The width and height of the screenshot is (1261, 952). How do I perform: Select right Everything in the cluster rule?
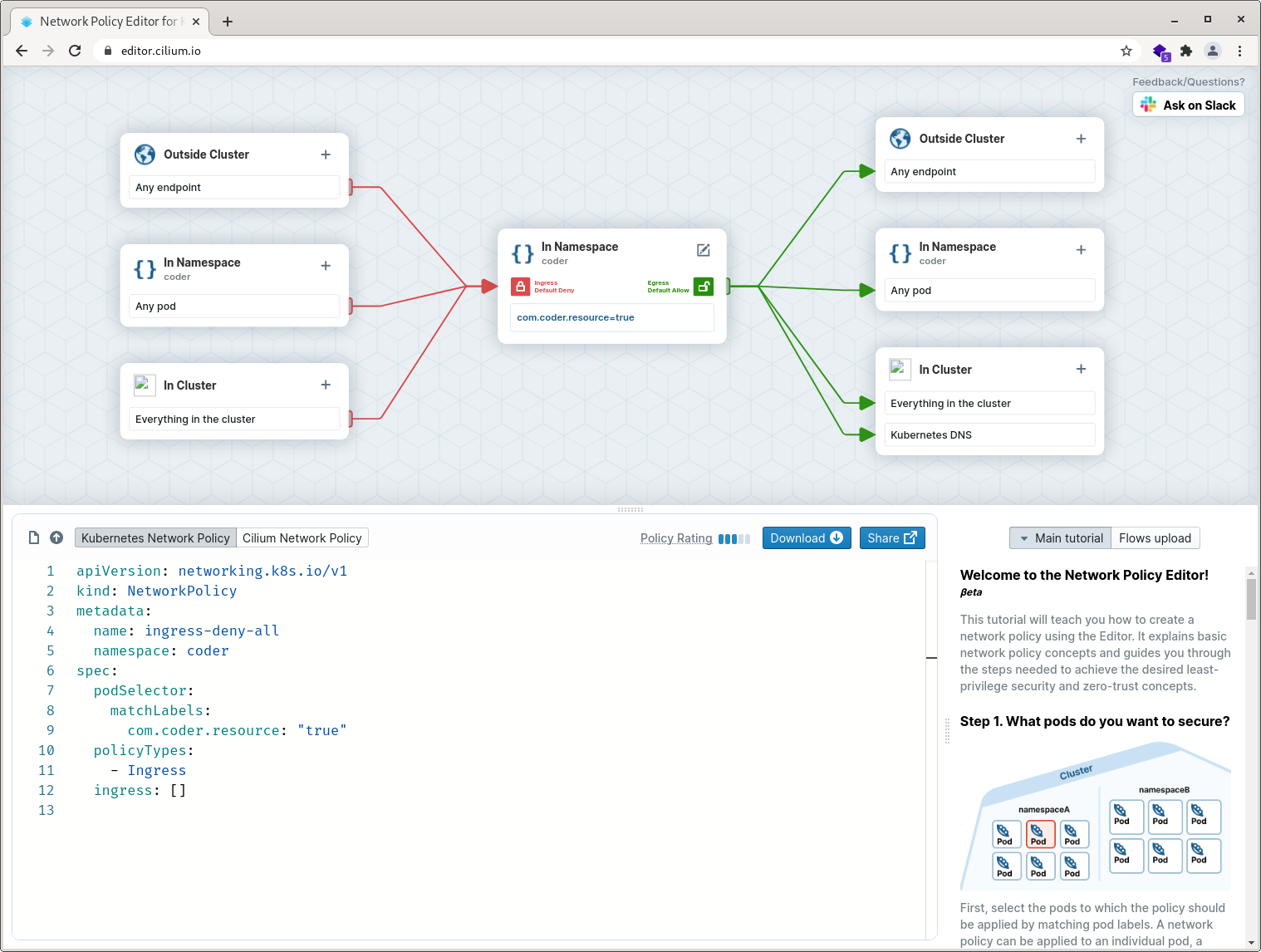(989, 403)
